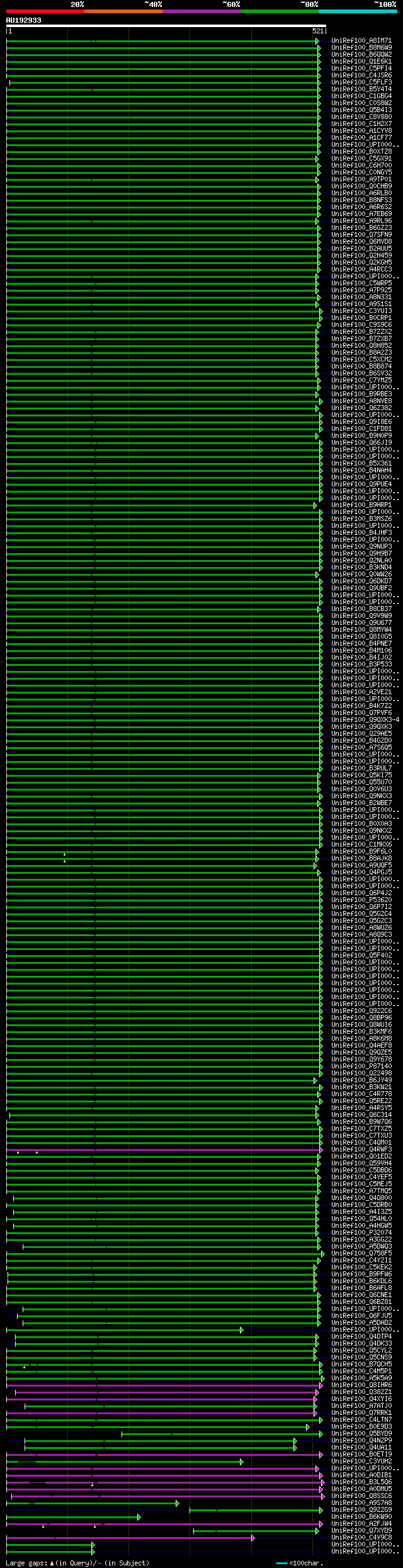Select the UniRef100_Q4N2P9 label
The width and height of the screenshot is (403, 1568).
(361, 1441)
